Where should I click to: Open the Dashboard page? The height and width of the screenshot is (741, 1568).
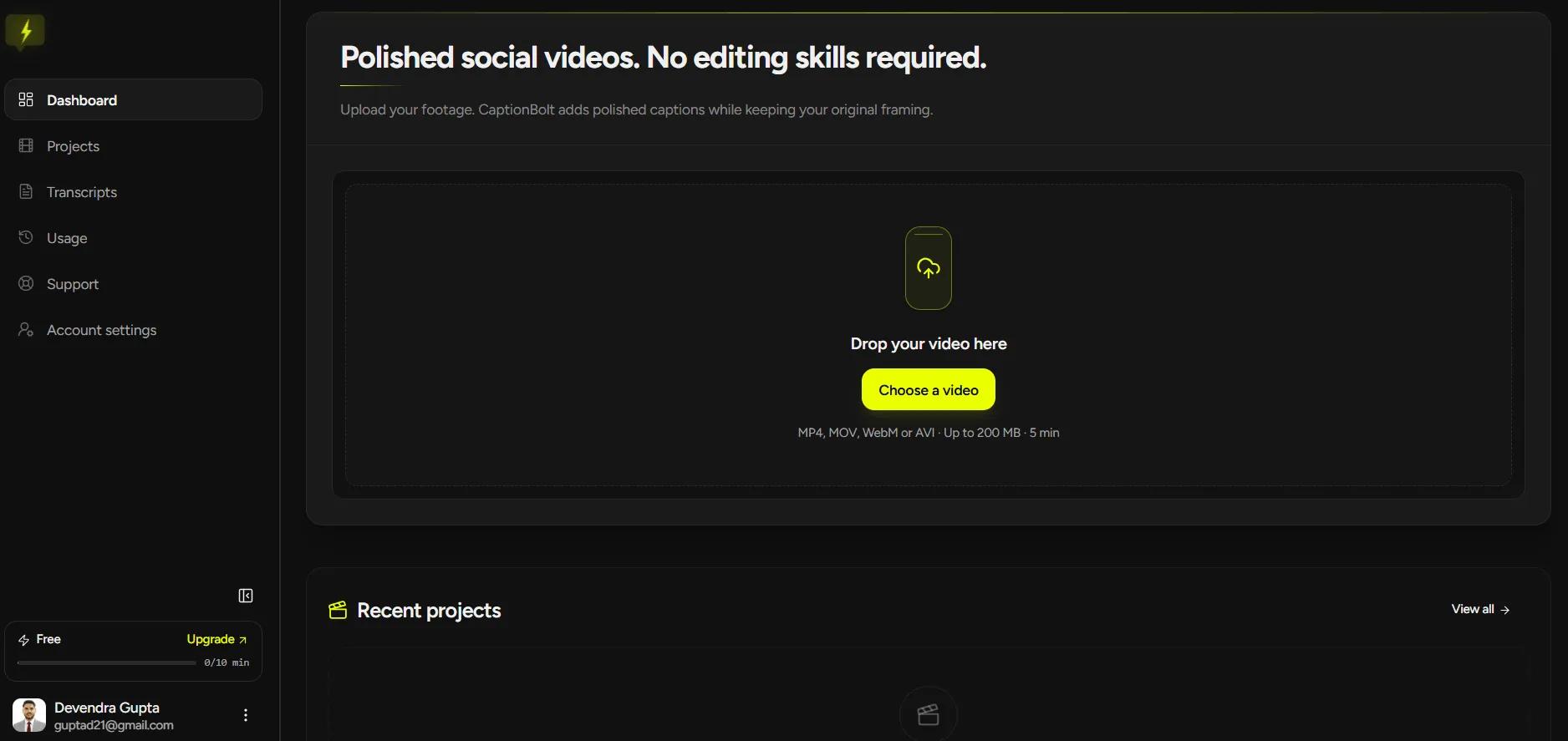click(x=134, y=99)
